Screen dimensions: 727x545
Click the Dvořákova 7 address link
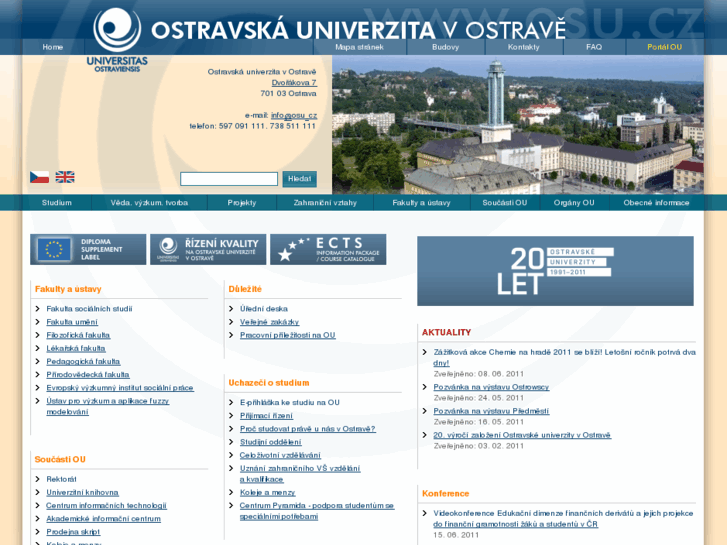(294, 83)
